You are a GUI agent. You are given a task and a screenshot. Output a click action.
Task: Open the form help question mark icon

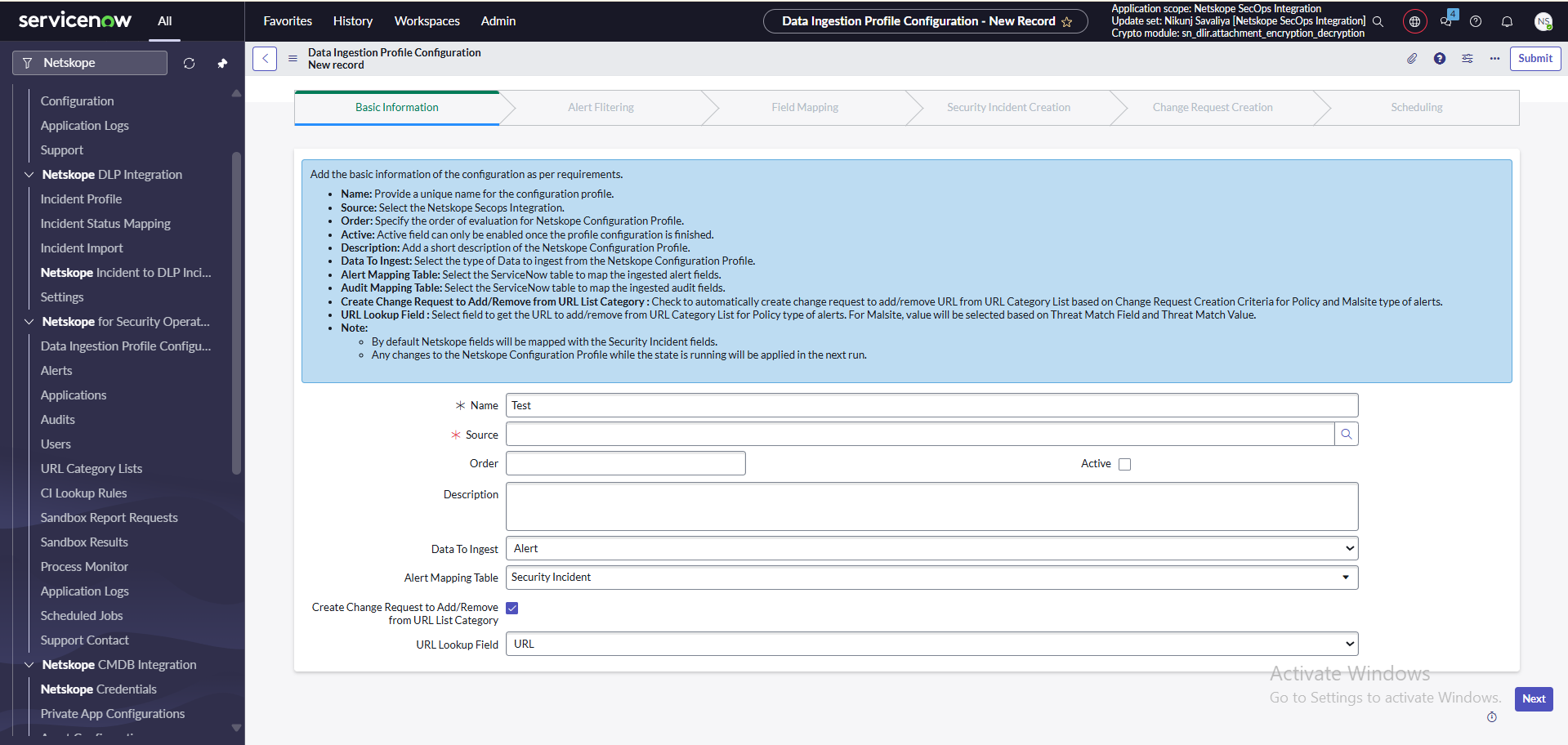pos(1440,59)
